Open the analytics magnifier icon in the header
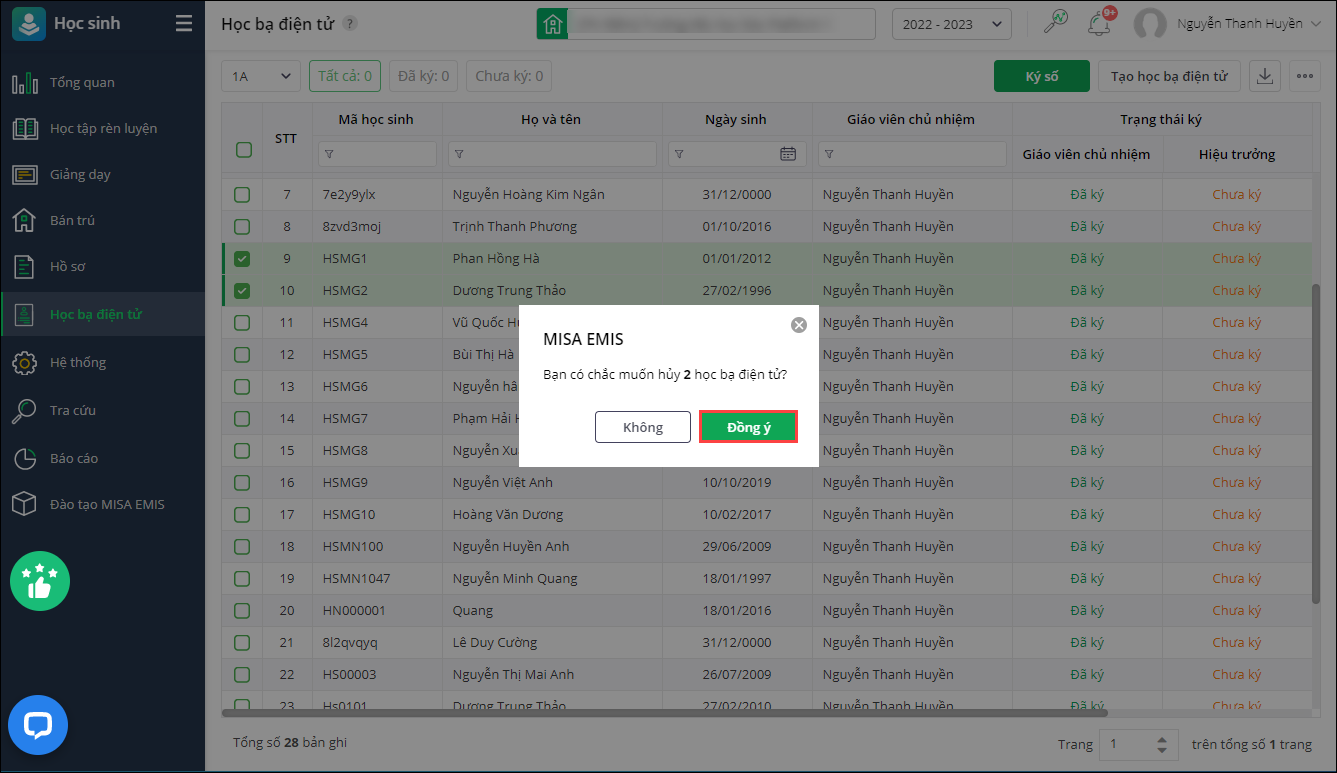The width and height of the screenshot is (1337, 773). coord(1056,22)
